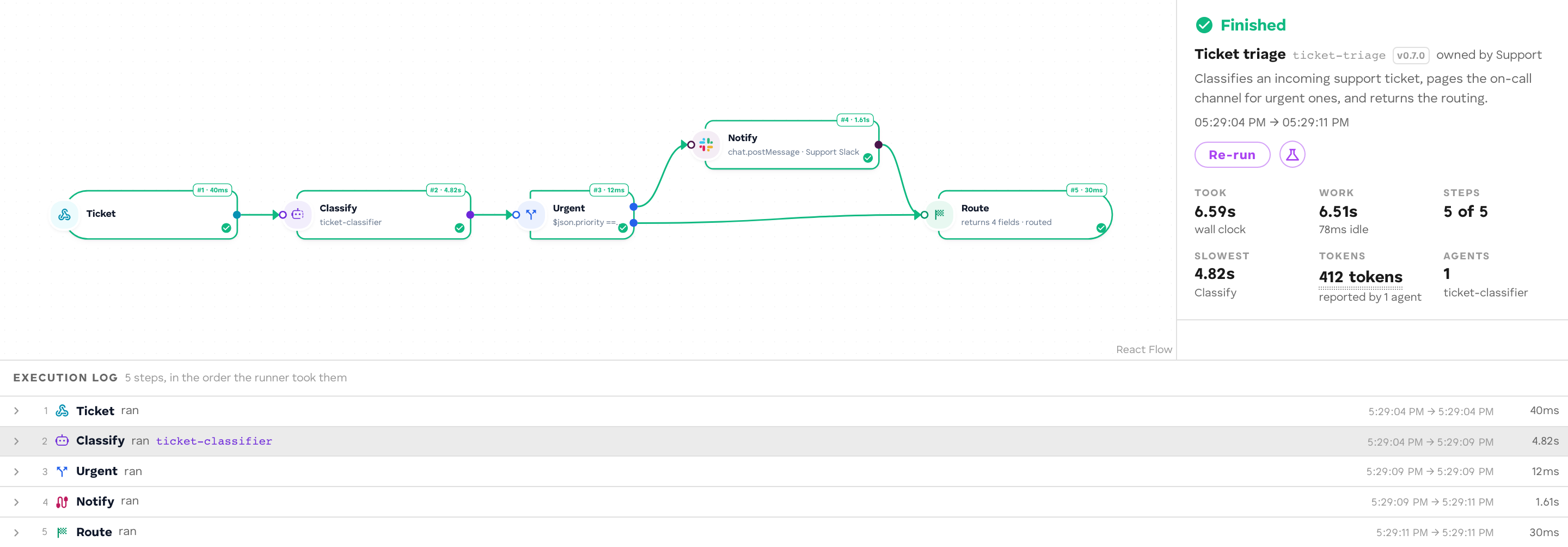Select the Ticket node title

[101, 213]
